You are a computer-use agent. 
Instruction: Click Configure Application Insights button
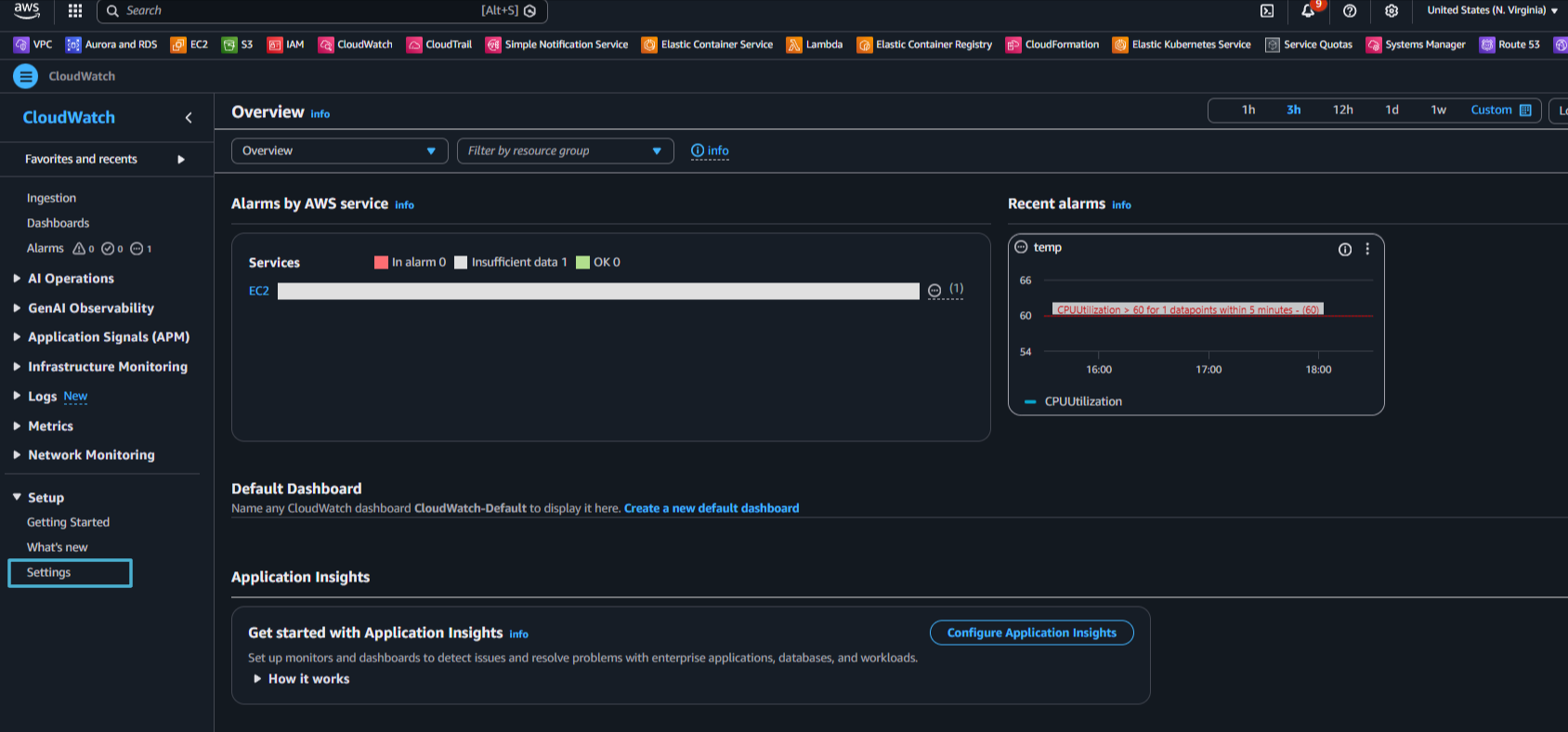1031,633
